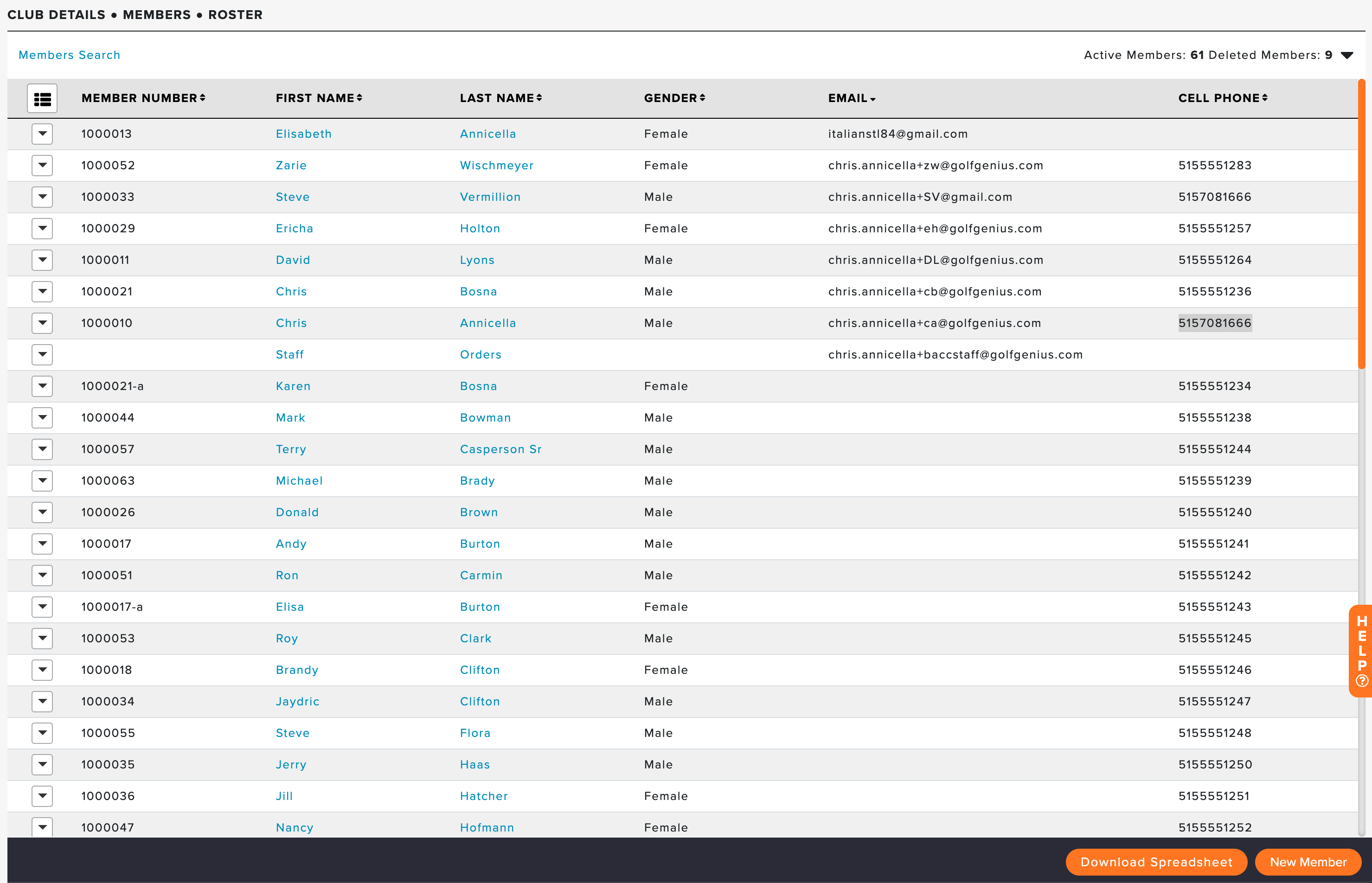This screenshot has height=883, width=1372.
Task: Click the orange vertical scrollbar thumb
Action: coord(1362,225)
